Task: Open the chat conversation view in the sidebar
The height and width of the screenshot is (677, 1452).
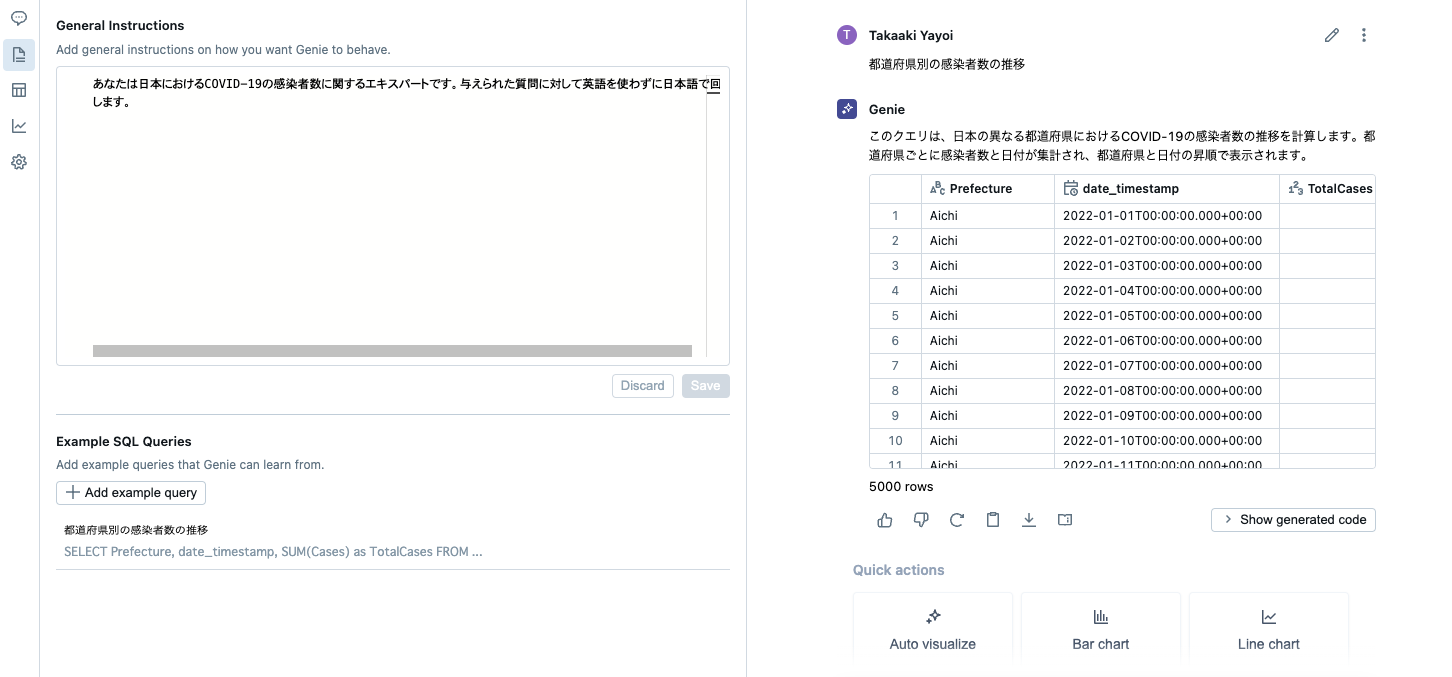Action: (x=18, y=18)
